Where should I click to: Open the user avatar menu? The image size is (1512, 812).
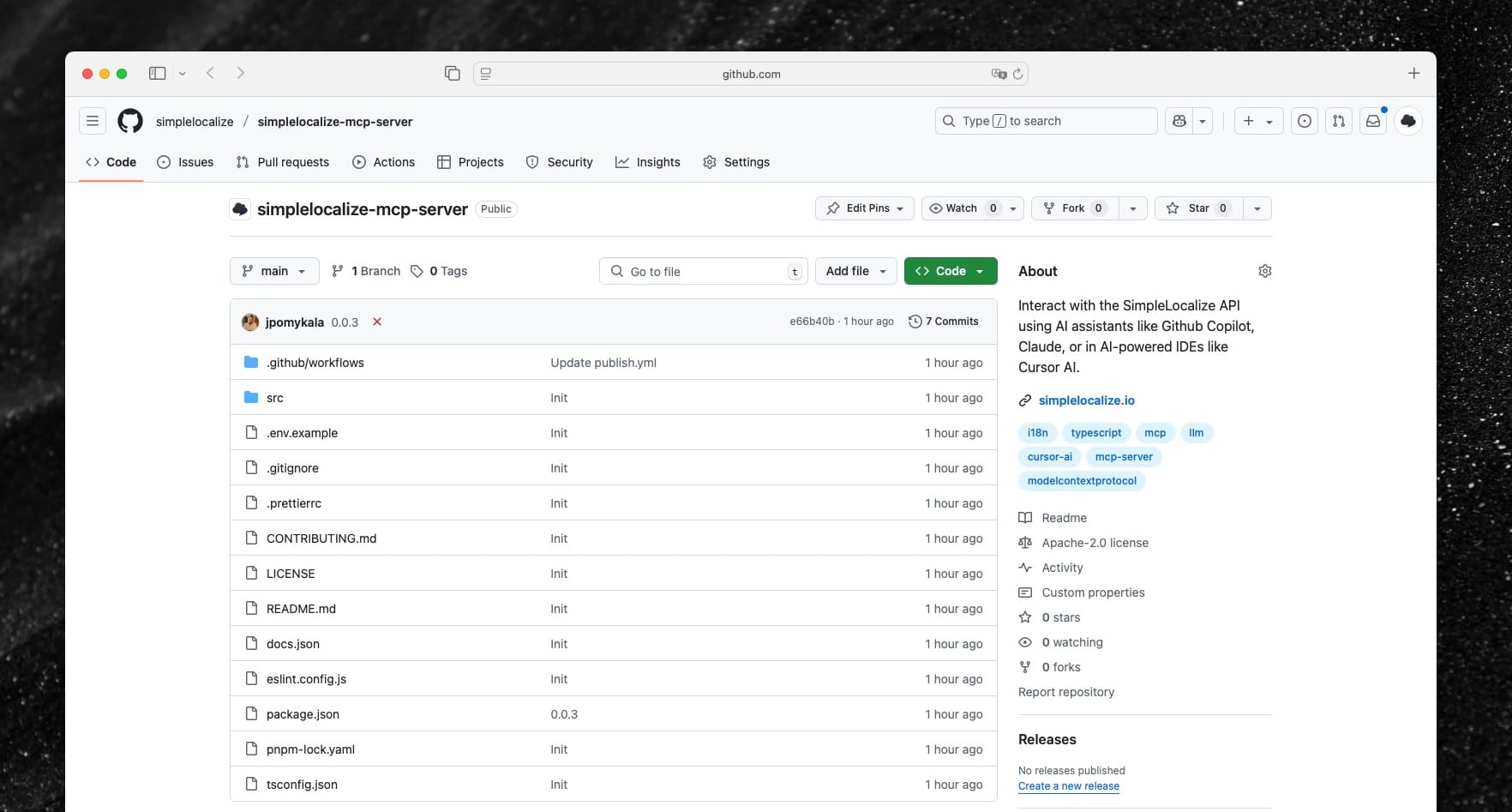coord(1408,121)
